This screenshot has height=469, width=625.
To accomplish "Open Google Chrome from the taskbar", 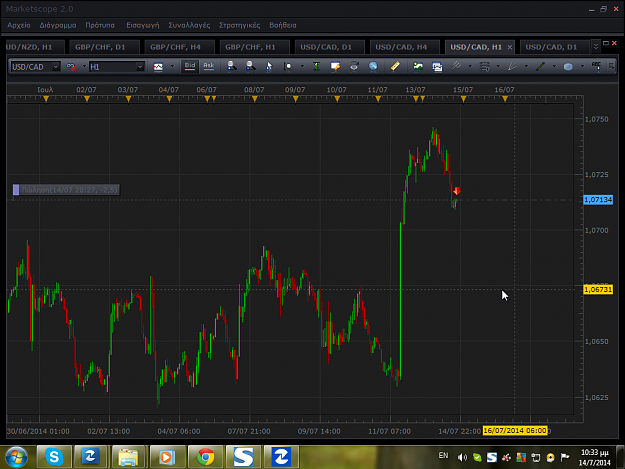I will click(205, 456).
